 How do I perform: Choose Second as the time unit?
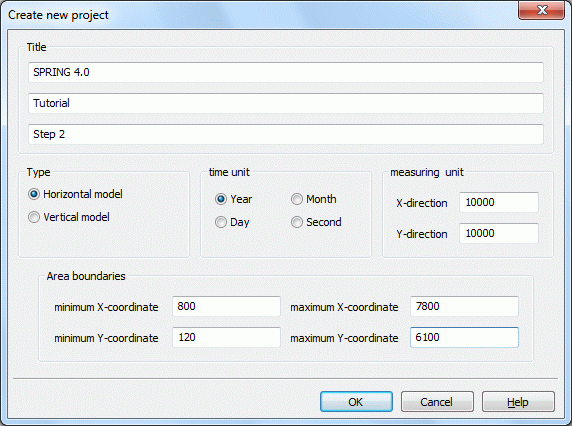tap(297, 222)
